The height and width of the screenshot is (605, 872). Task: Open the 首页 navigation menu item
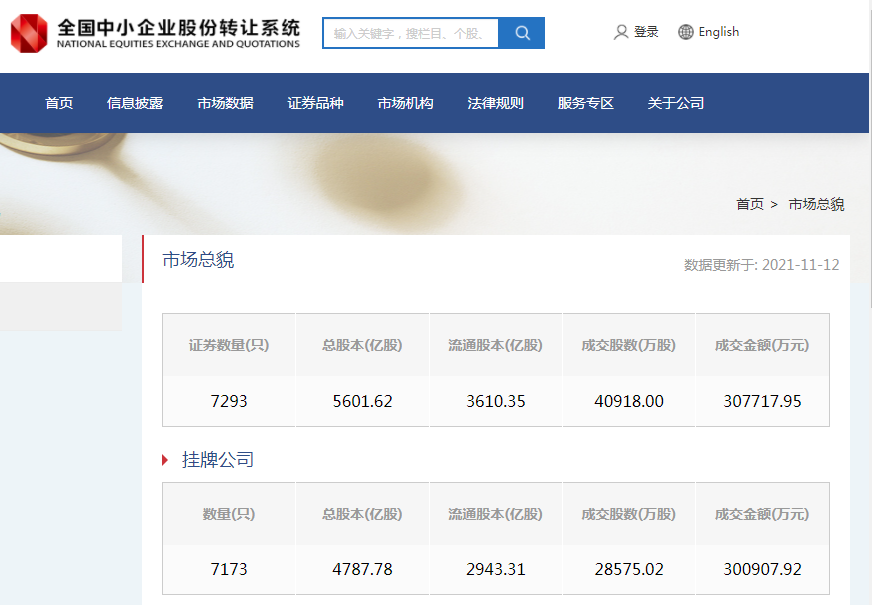59,103
